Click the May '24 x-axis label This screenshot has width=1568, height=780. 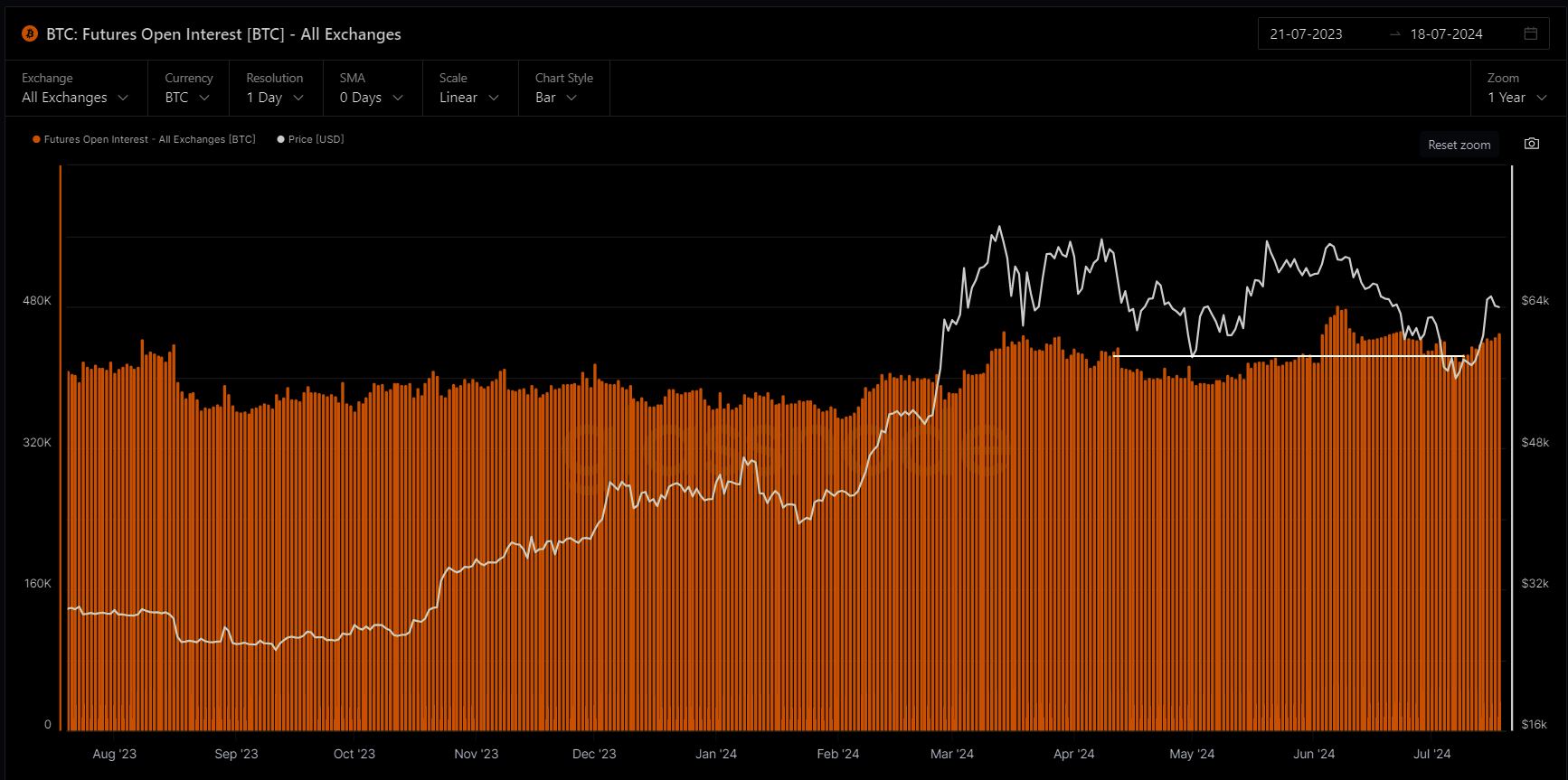pos(1192,754)
